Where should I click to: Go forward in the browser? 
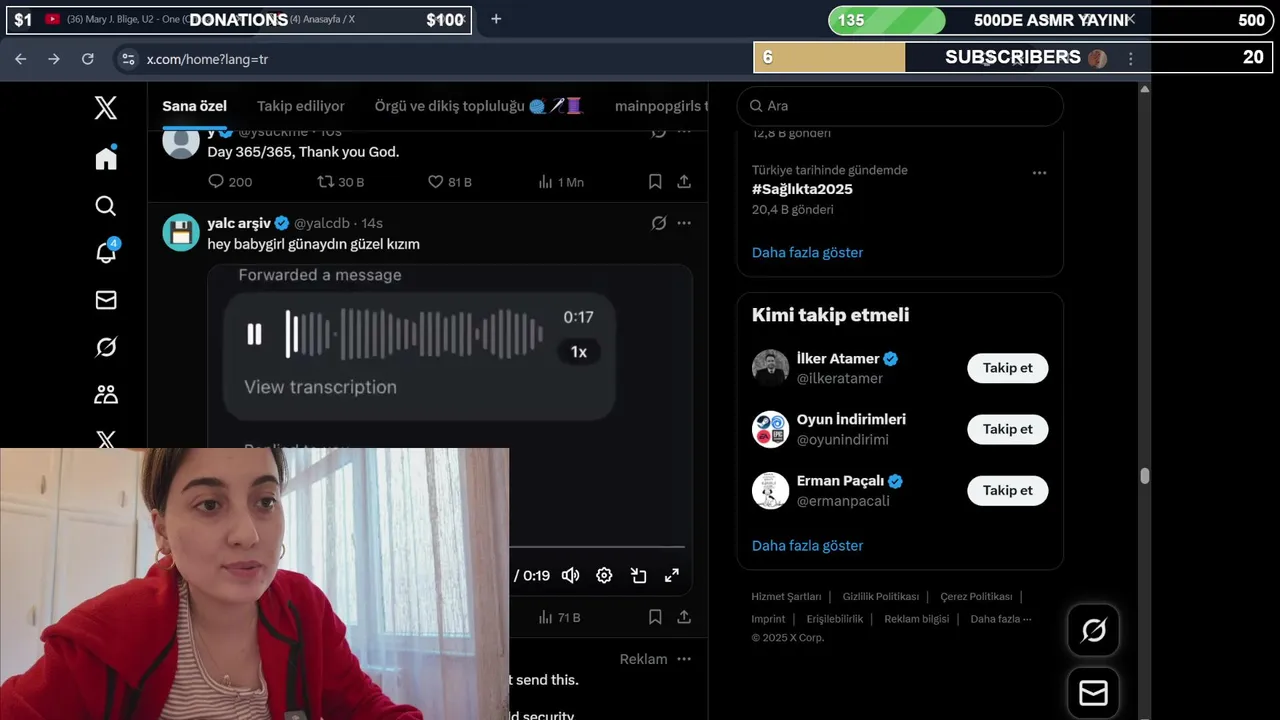pos(54,59)
